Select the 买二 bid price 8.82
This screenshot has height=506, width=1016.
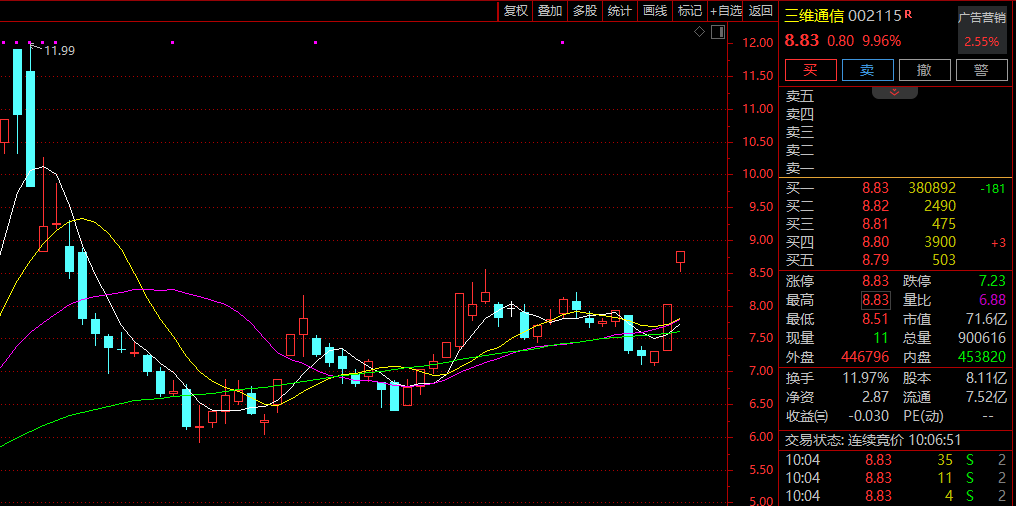click(x=877, y=206)
